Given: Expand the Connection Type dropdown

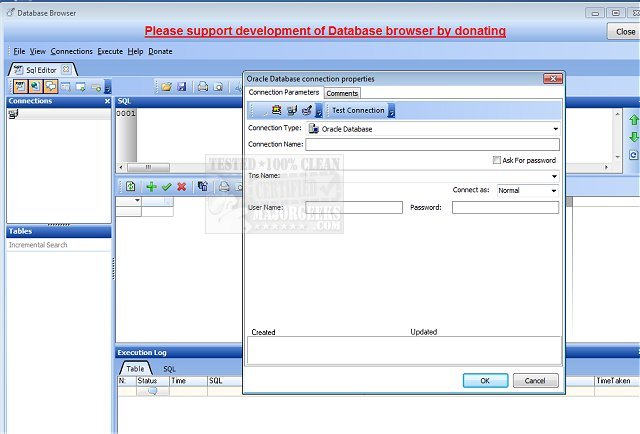Looking at the screenshot, I should (x=555, y=129).
